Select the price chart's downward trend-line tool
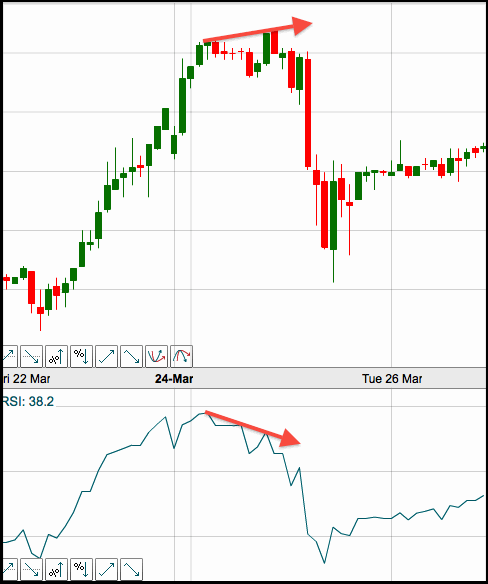The height and width of the screenshot is (584, 488). [131, 356]
